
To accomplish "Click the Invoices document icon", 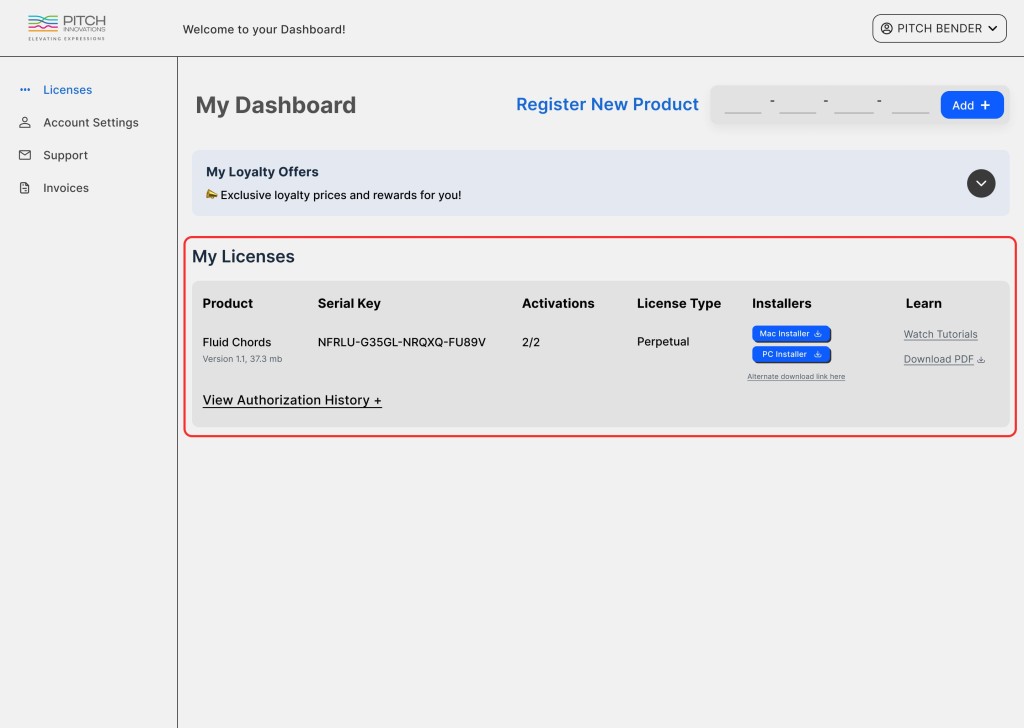I will point(24,187).
